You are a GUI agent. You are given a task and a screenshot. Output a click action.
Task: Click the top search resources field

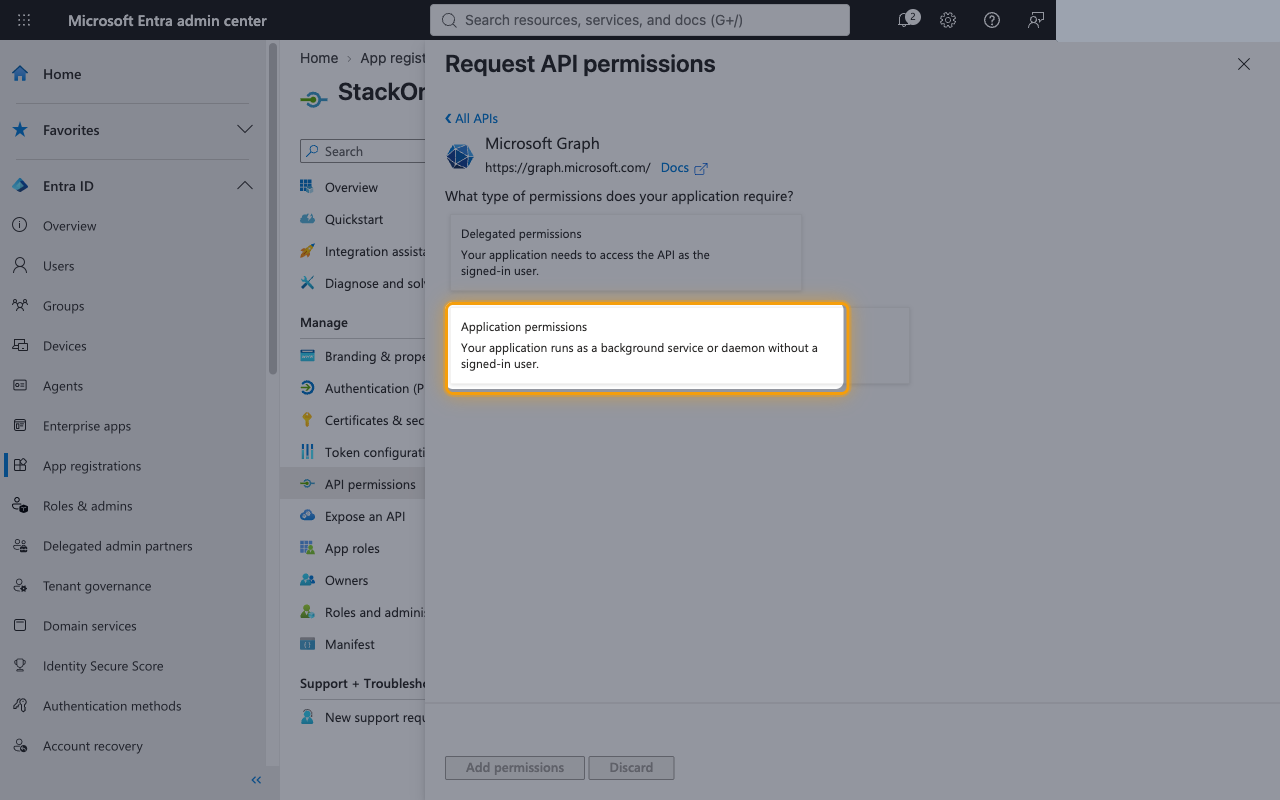(640, 20)
